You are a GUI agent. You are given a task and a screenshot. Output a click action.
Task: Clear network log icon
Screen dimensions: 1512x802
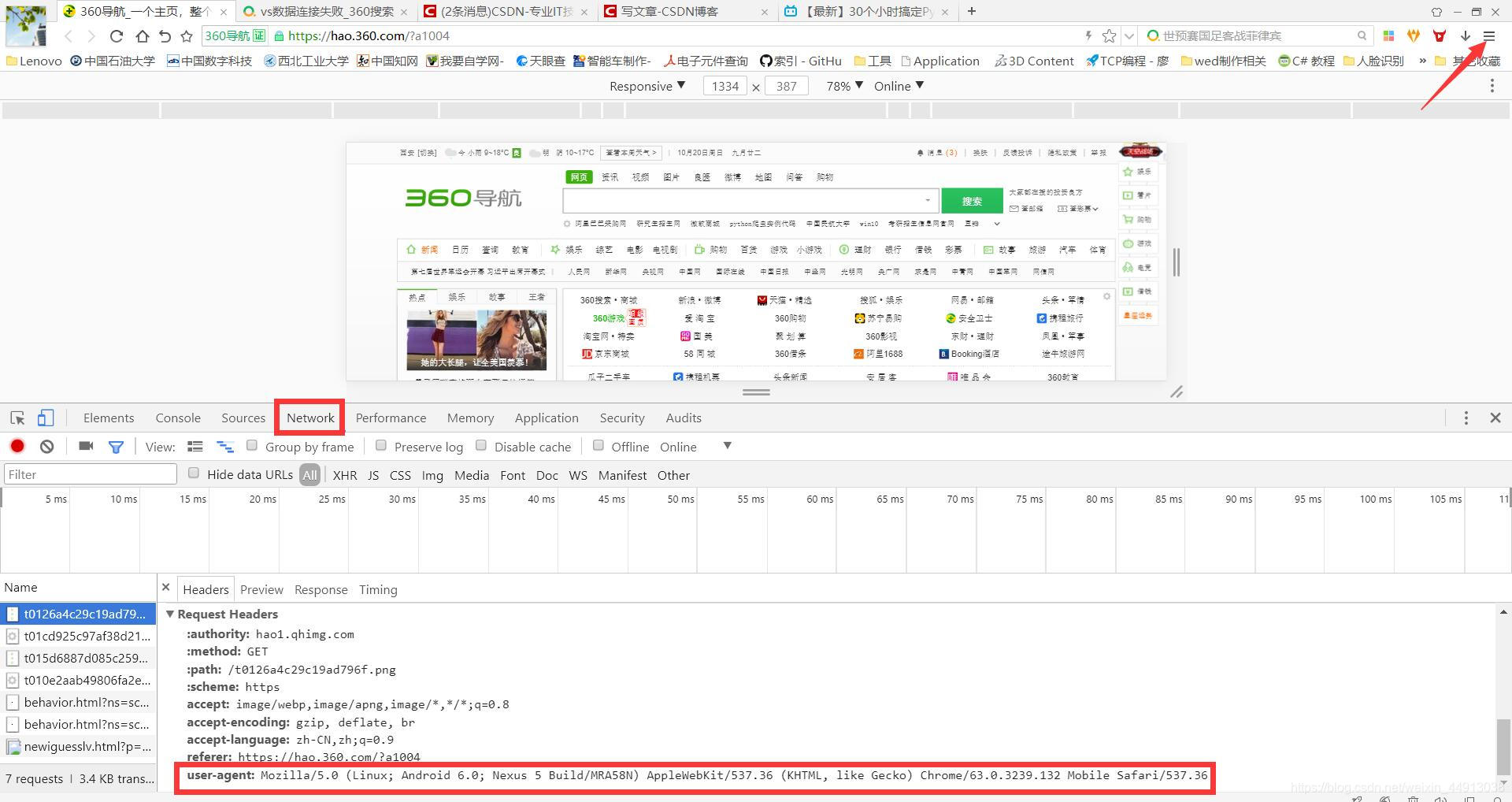coord(46,447)
